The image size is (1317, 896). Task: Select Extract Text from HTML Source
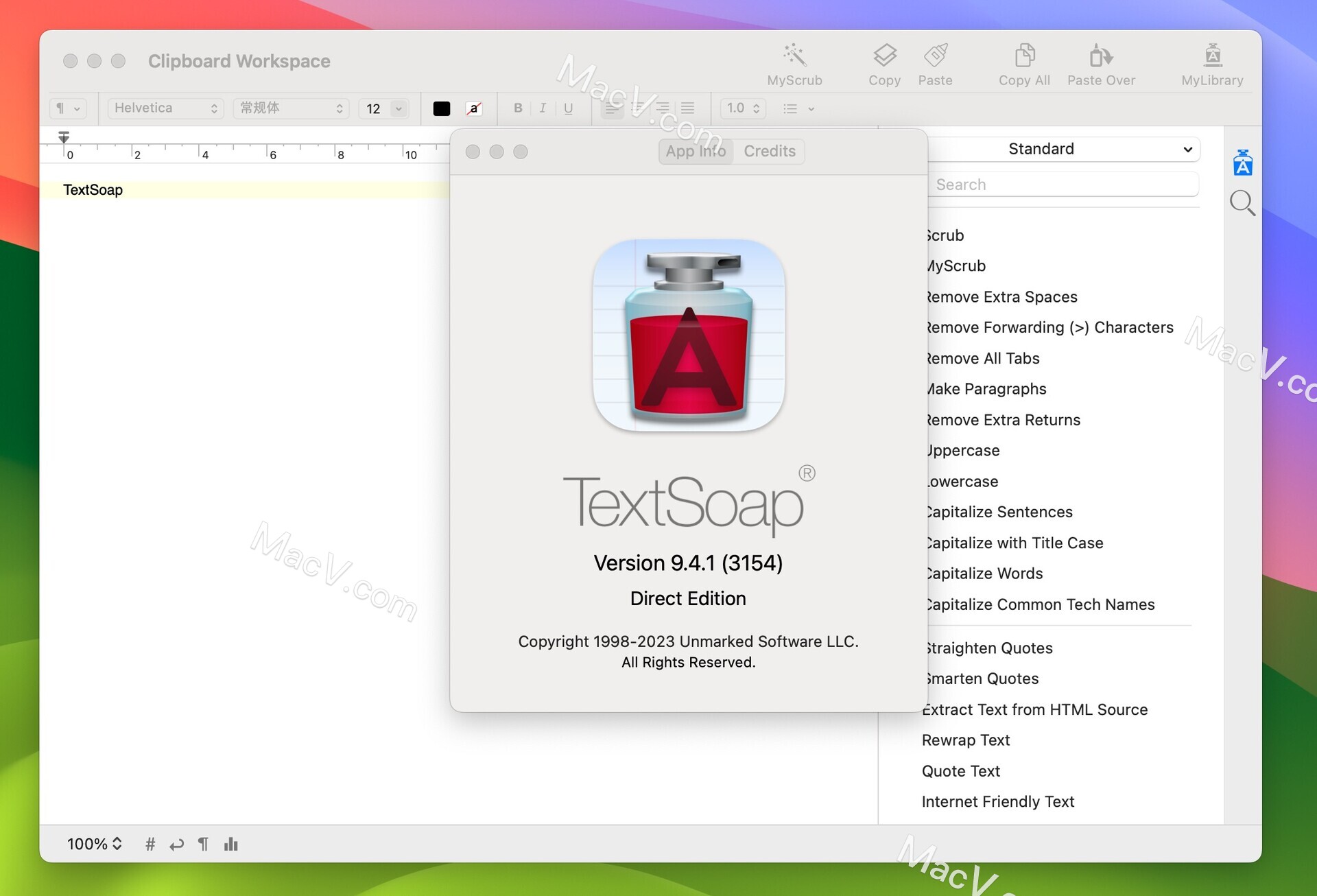click(1034, 709)
